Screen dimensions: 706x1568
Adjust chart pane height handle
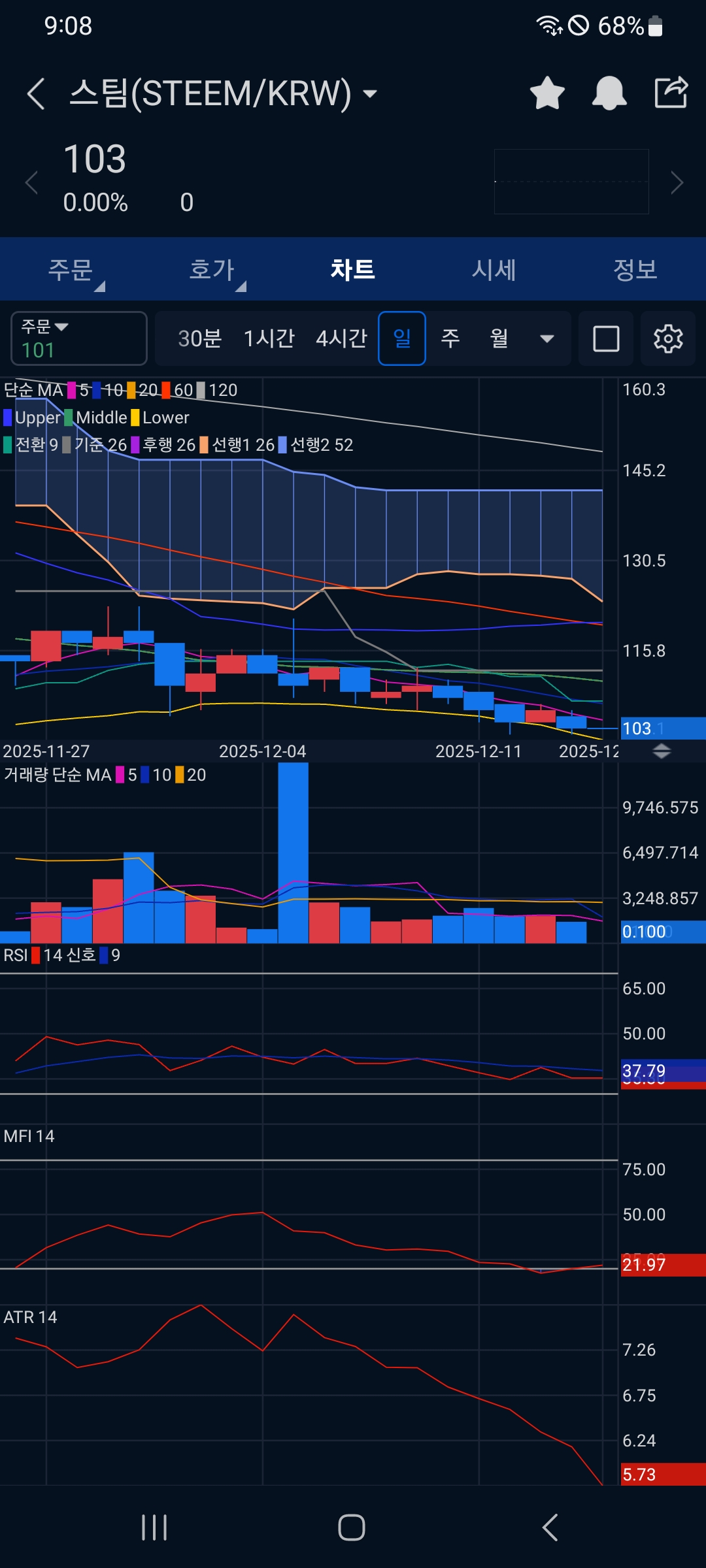click(662, 751)
